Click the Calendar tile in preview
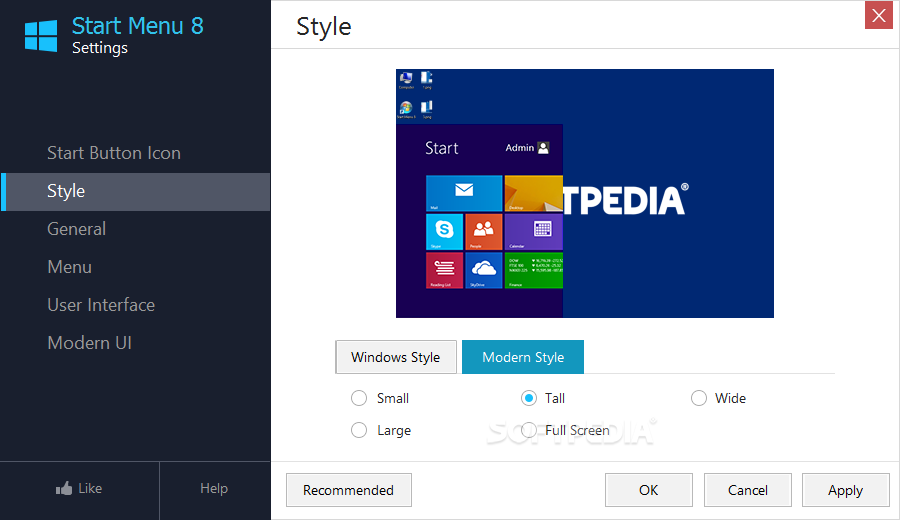Viewport: 900px width, 520px height. coord(533,232)
